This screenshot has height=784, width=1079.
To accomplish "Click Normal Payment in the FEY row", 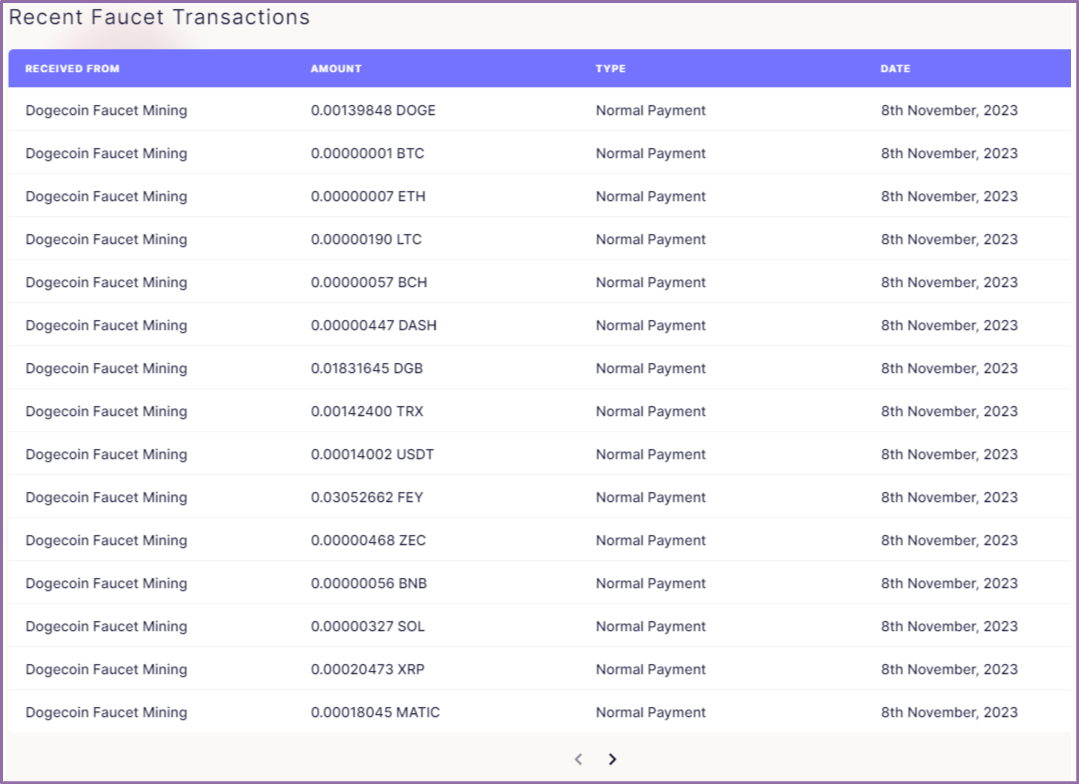I will coord(650,498).
